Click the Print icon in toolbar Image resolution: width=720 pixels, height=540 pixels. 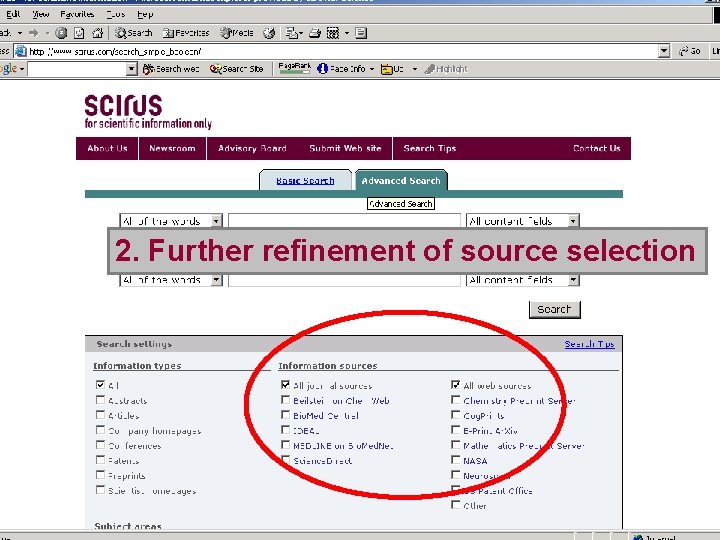(315, 33)
